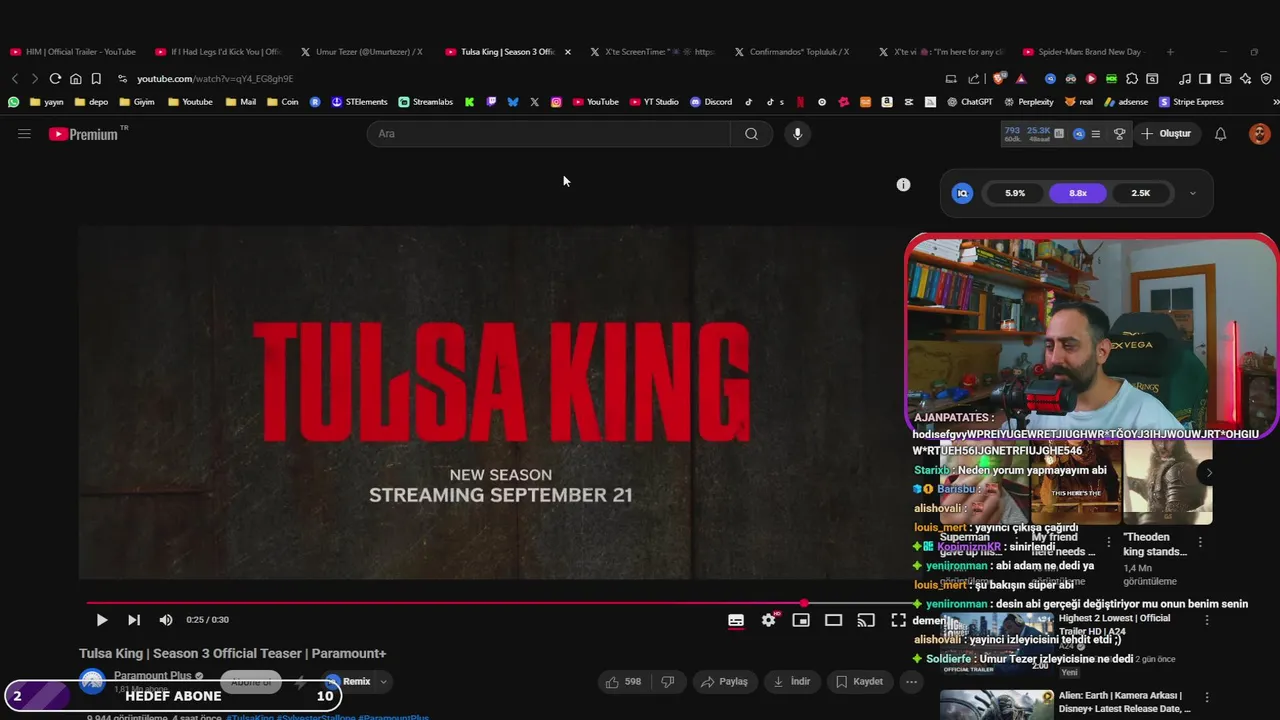The width and height of the screenshot is (1280, 720).
Task: Click the 8.8x purple stat pill
Action: [x=1078, y=194]
